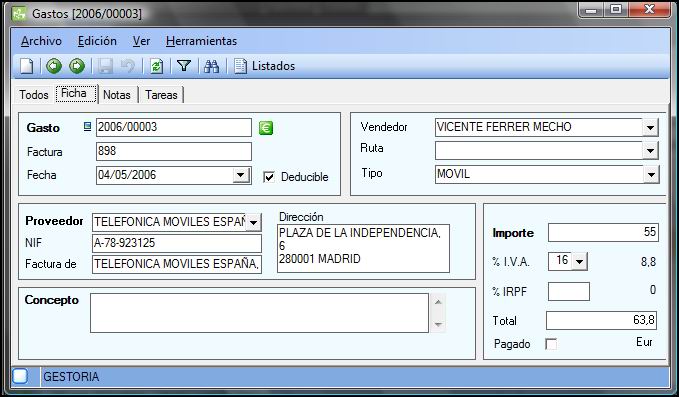
Task: Open the Fecha date picker dropdown
Action: 240,175
